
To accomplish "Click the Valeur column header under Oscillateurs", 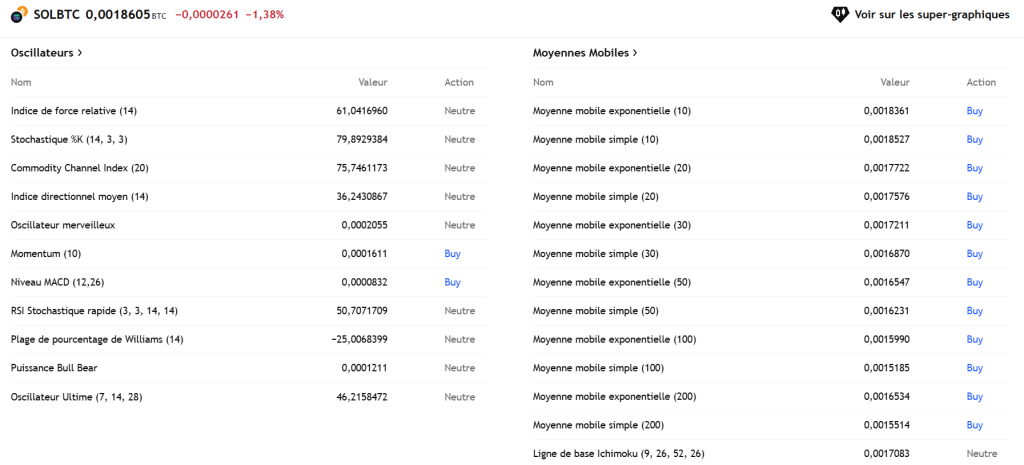I will [372, 82].
